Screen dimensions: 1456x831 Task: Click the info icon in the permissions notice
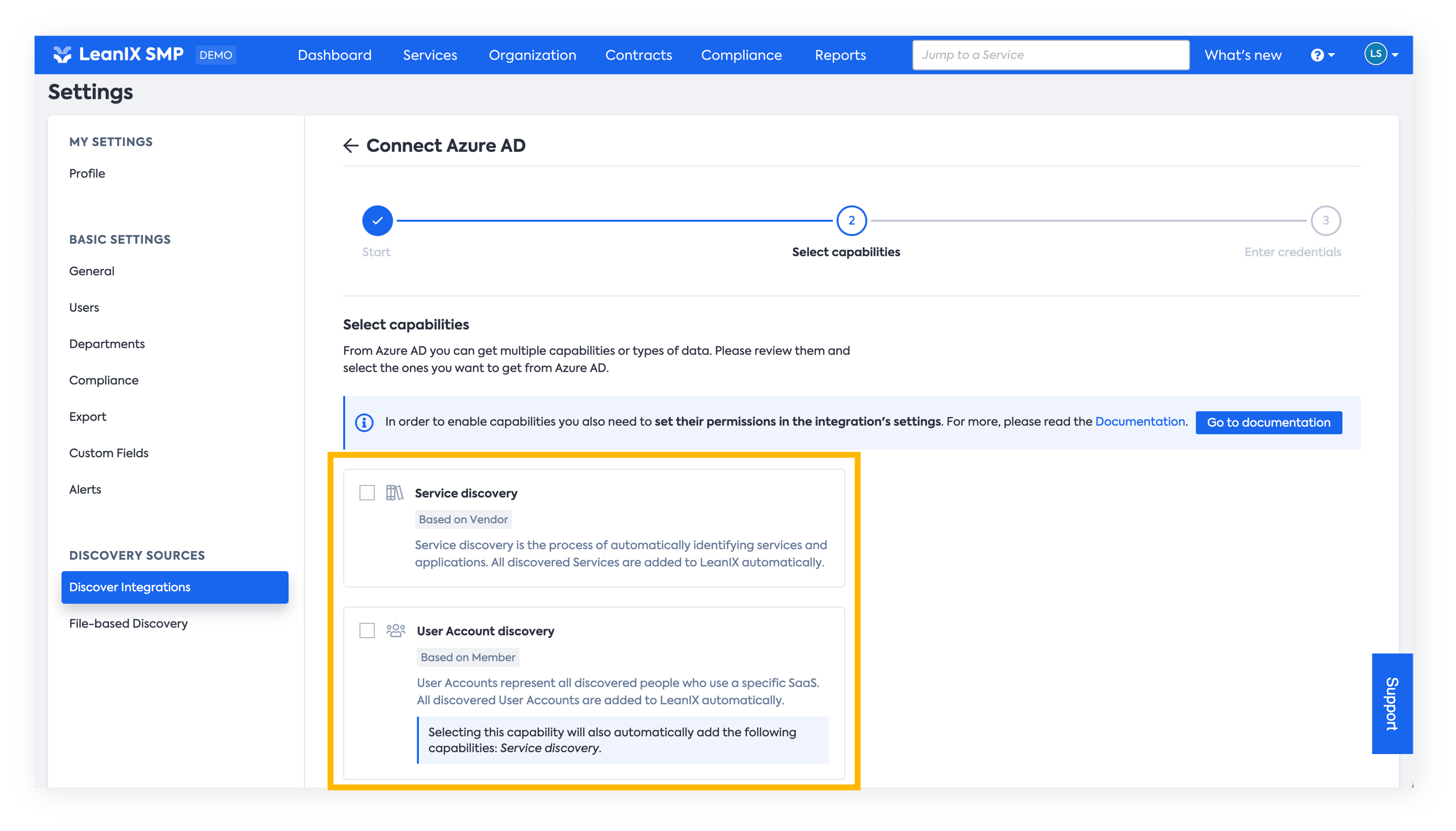point(364,422)
